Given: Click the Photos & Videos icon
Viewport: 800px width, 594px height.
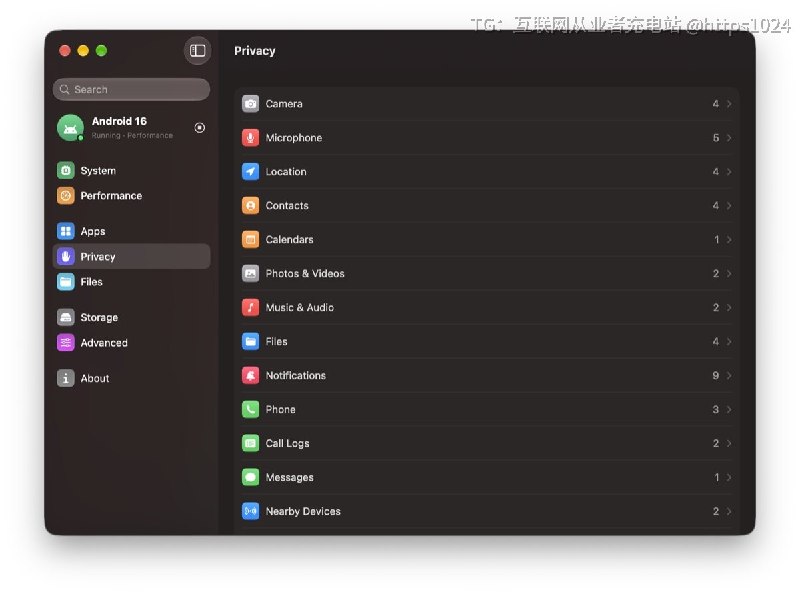Looking at the screenshot, I should pyautogui.click(x=251, y=274).
